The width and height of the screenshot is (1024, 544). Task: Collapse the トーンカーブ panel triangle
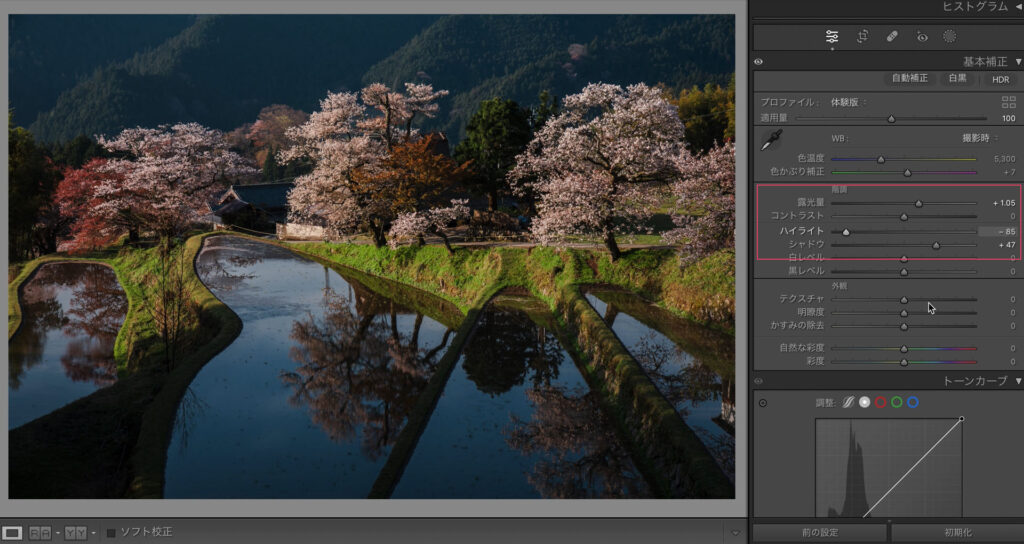tap(1018, 381)
